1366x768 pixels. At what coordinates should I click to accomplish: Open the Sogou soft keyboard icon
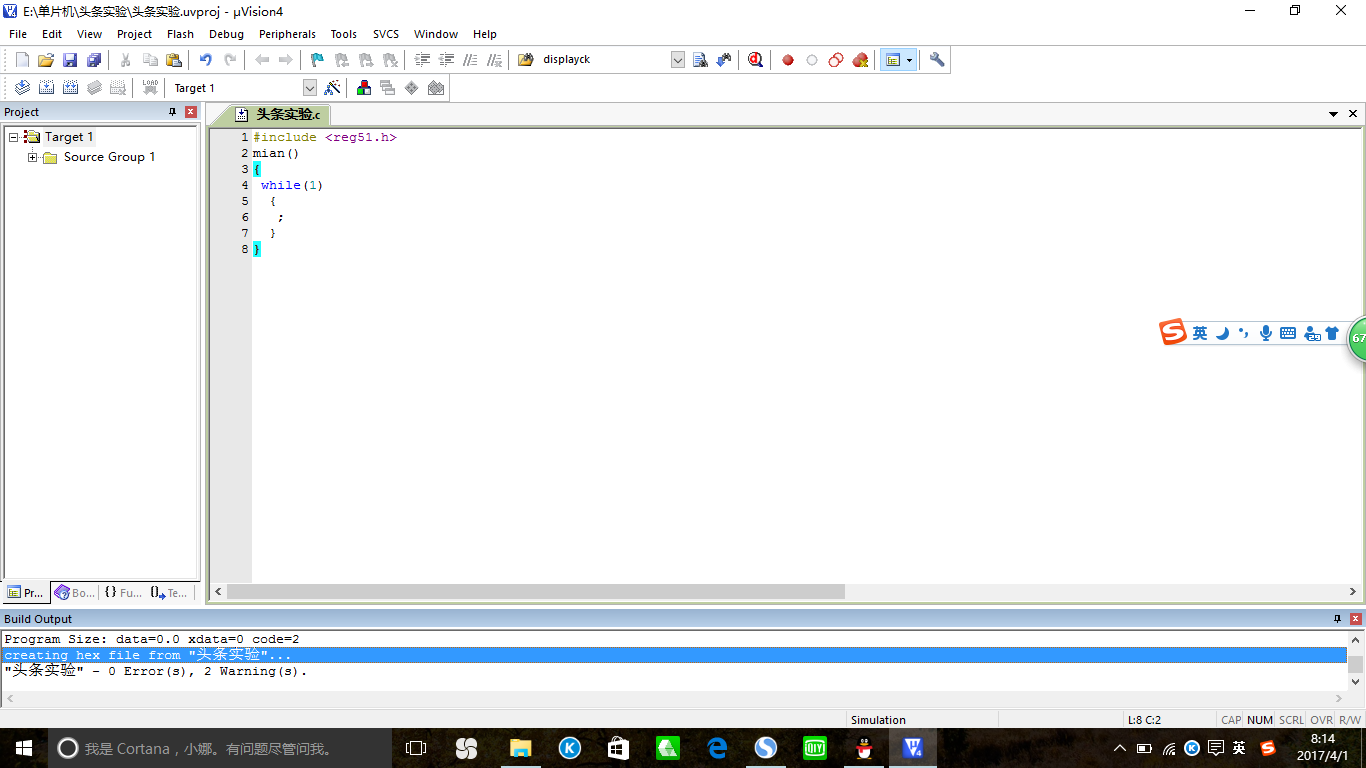1288,333
